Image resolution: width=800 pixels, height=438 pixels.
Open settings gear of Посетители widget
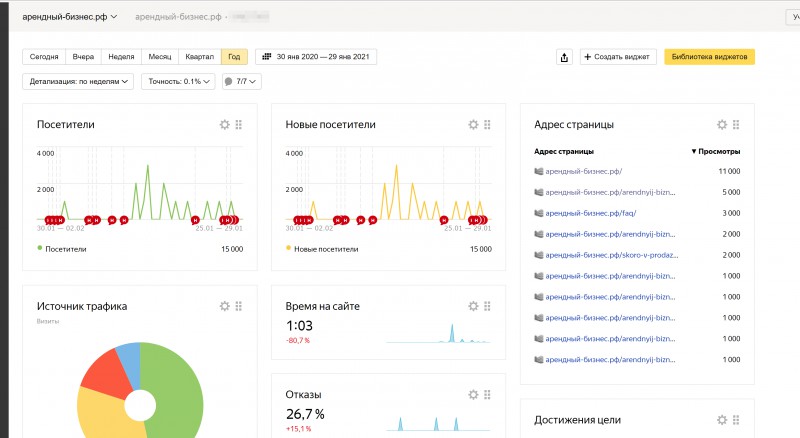point(224,125)
